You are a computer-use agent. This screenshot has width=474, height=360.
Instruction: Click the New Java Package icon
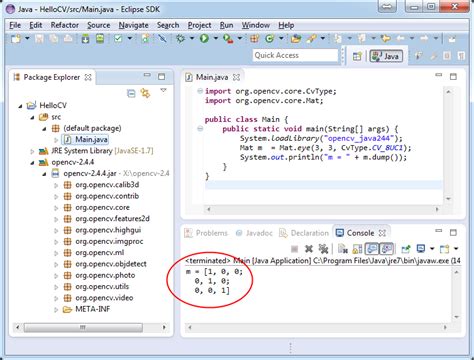coord(254,39)
